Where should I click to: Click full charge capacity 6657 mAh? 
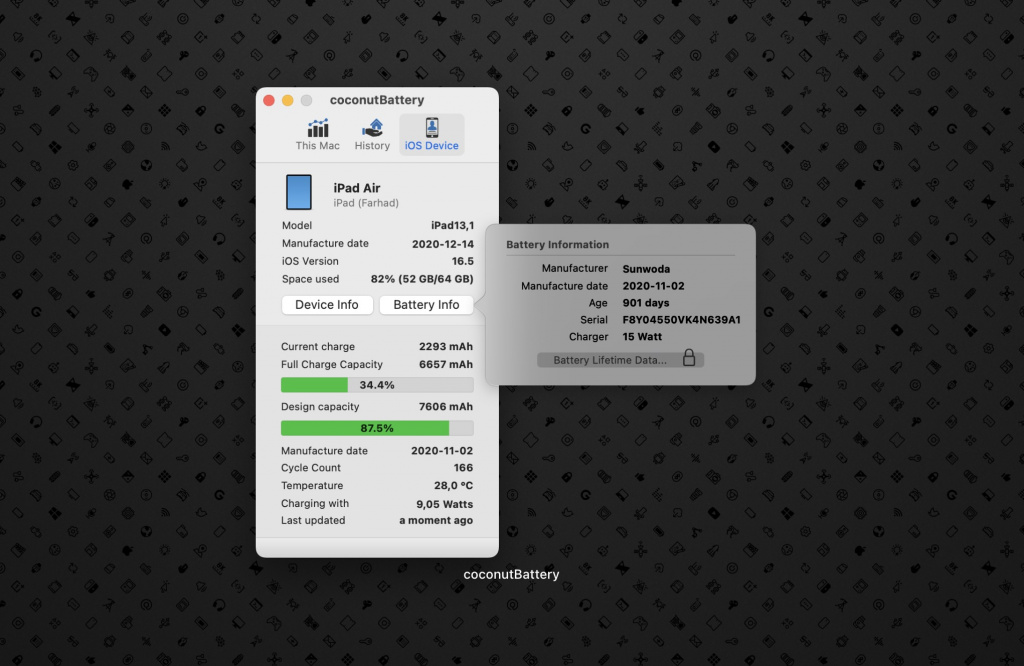coord(446,364)
